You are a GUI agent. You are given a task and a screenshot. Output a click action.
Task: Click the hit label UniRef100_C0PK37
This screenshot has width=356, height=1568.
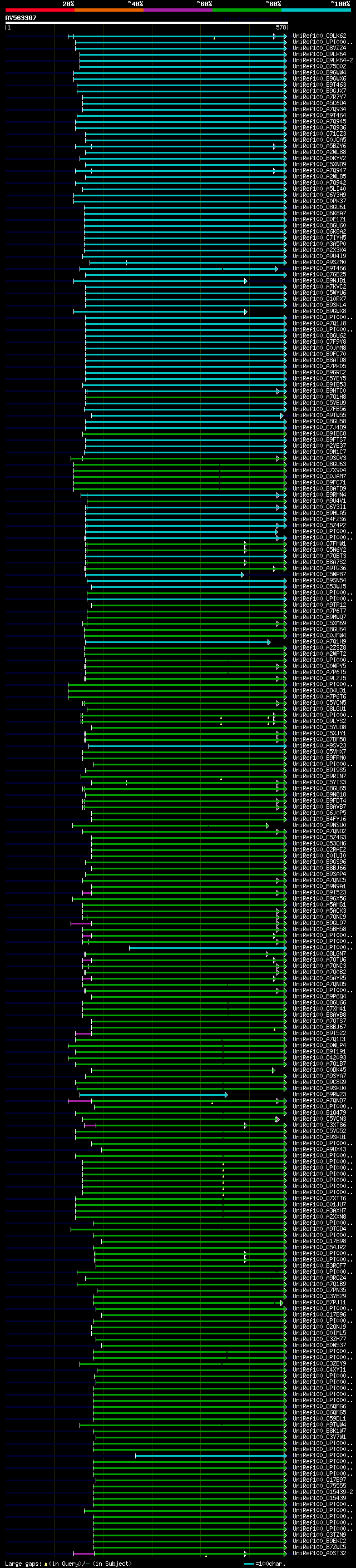point(319,201)
